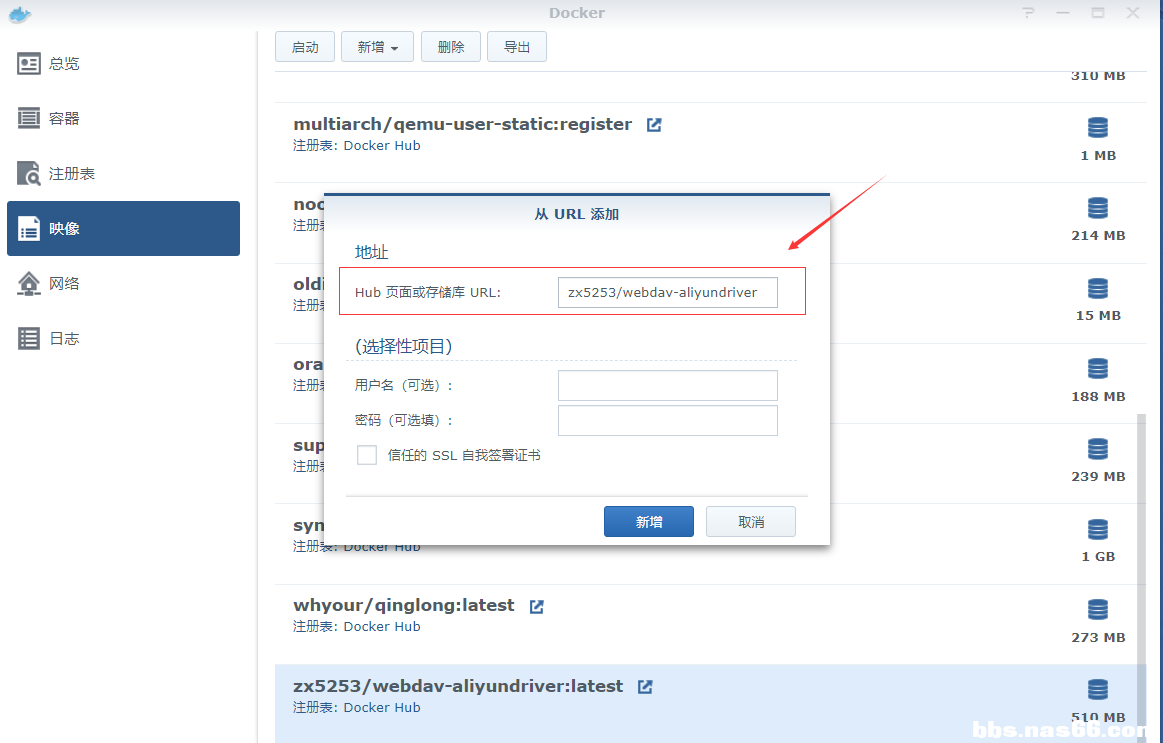
Task: Click database icon above 510 MB
Action: click(x=1098, y=690)
